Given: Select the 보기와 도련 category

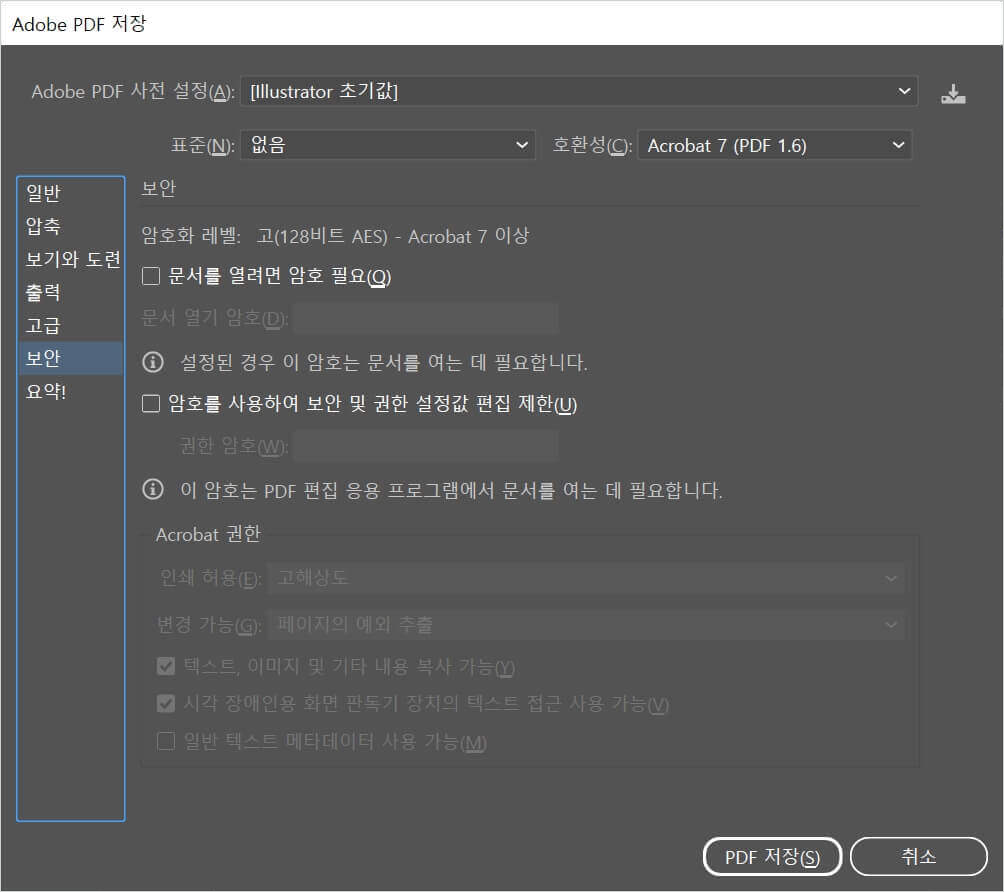Looking at the screenshot, I should point(70,259).
